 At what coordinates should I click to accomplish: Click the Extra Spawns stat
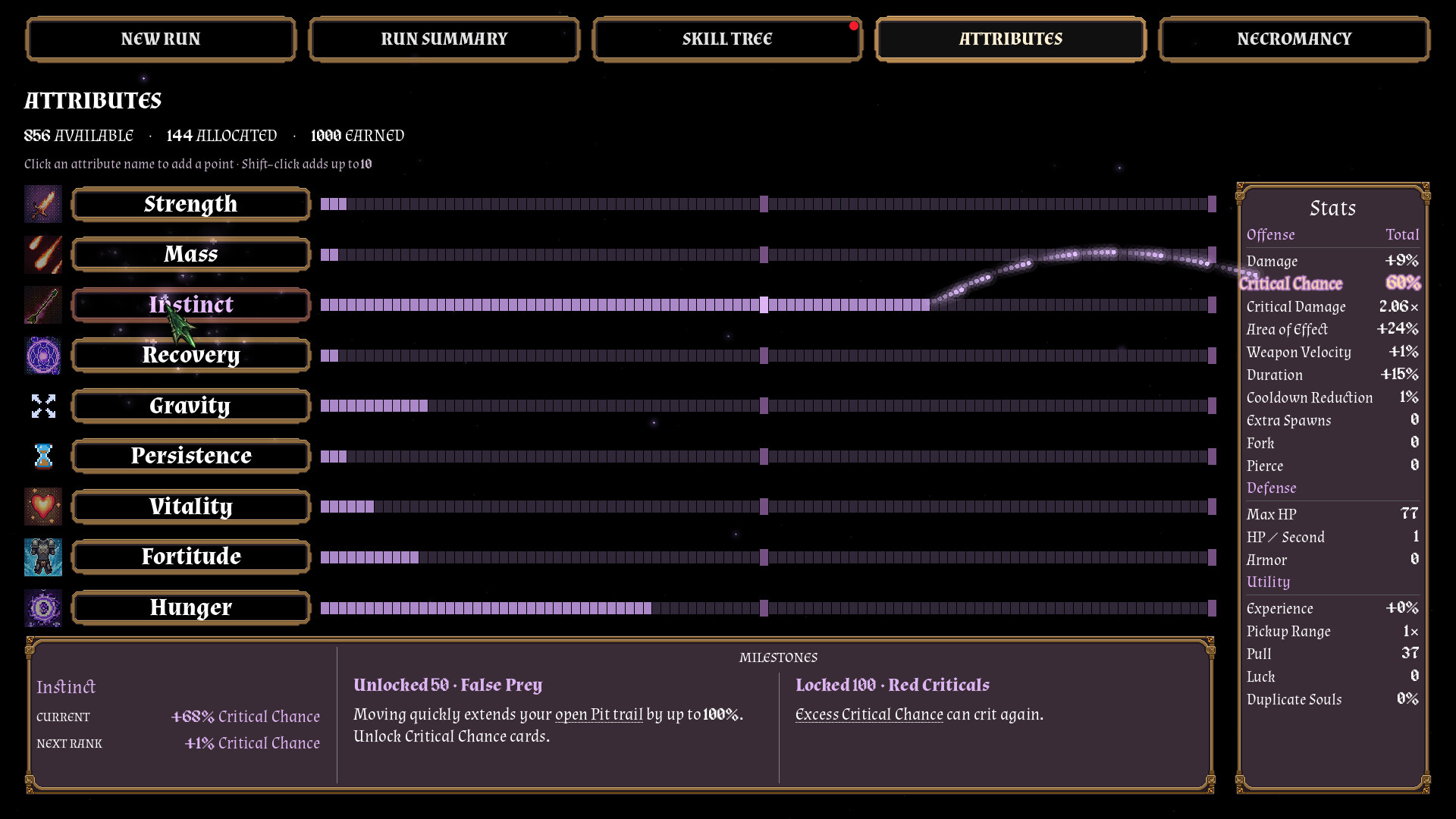point(1332,420)
